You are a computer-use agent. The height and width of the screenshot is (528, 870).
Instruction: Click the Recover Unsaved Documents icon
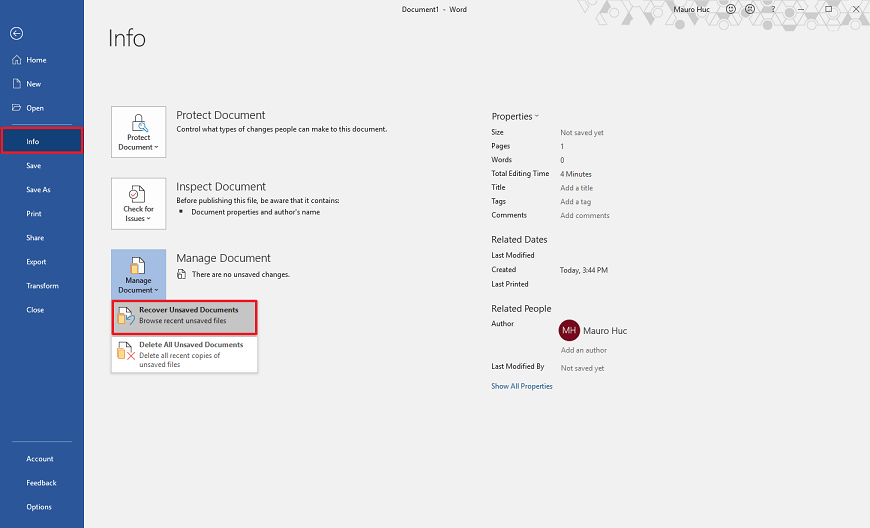pyautogui.click(x=125, y=316)
